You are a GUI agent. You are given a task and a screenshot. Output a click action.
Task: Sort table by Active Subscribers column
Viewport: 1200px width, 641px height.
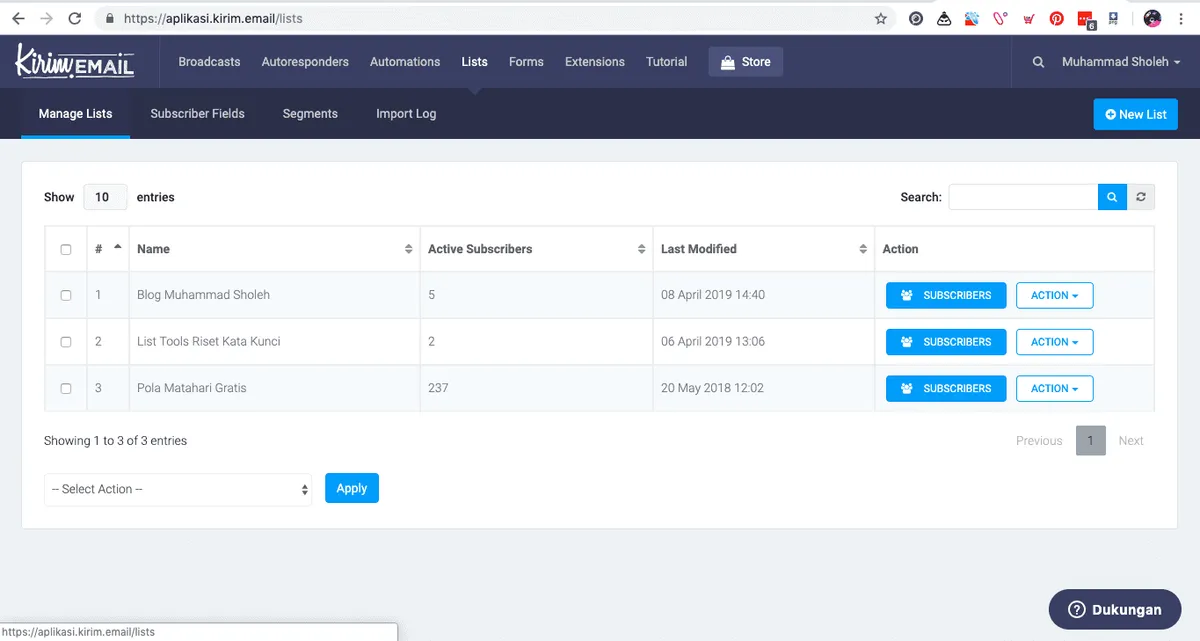point(535,249)
